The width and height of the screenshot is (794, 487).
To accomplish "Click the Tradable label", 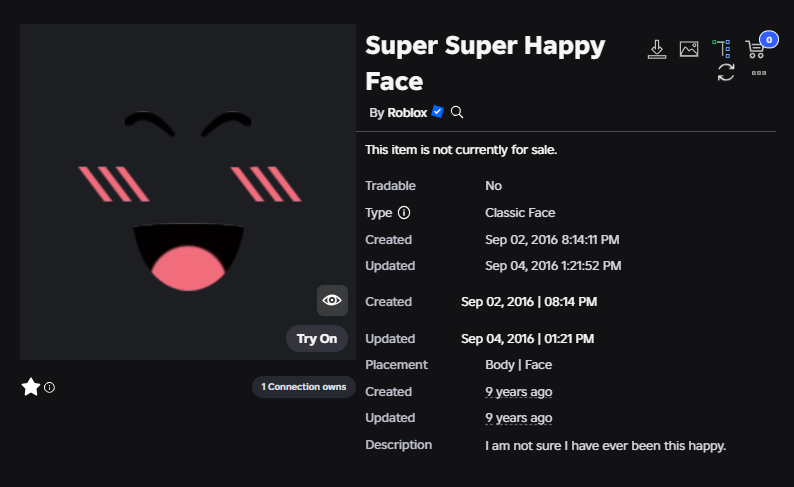I will (390, 186).
